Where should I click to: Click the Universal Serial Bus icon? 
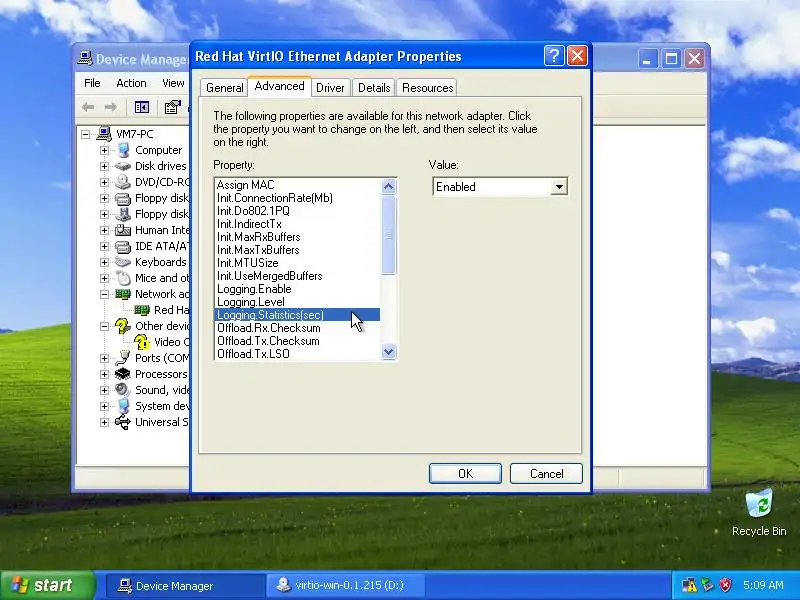(x=123, y=422)
